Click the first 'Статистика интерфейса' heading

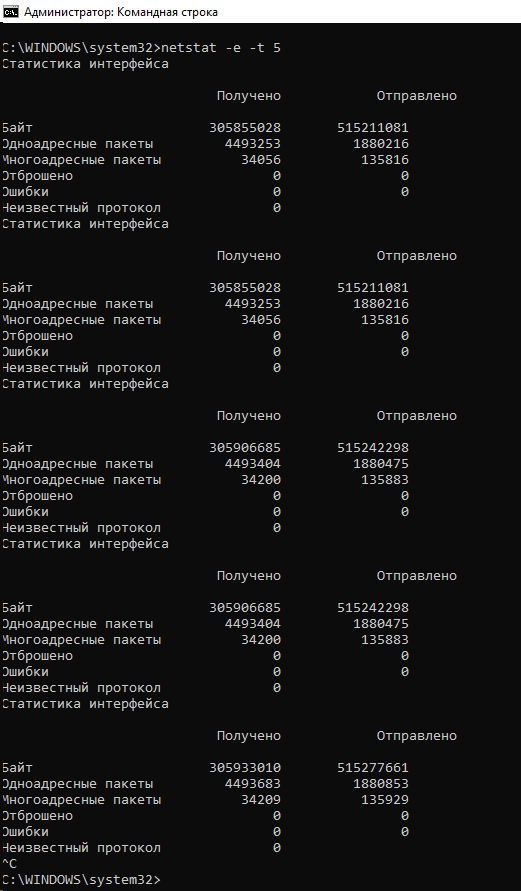point(85,64)
